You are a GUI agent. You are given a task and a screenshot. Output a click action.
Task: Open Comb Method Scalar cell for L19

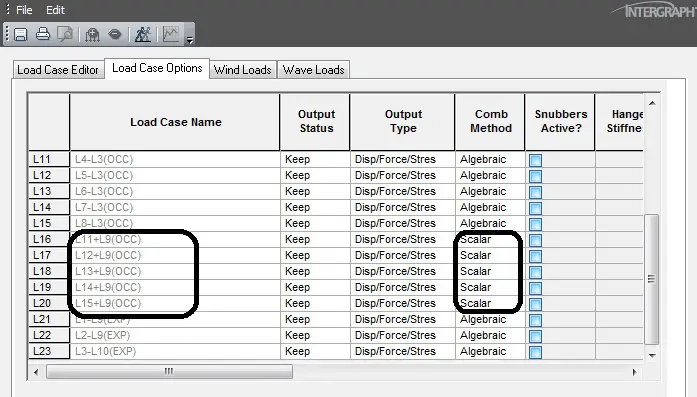[490, 287]
